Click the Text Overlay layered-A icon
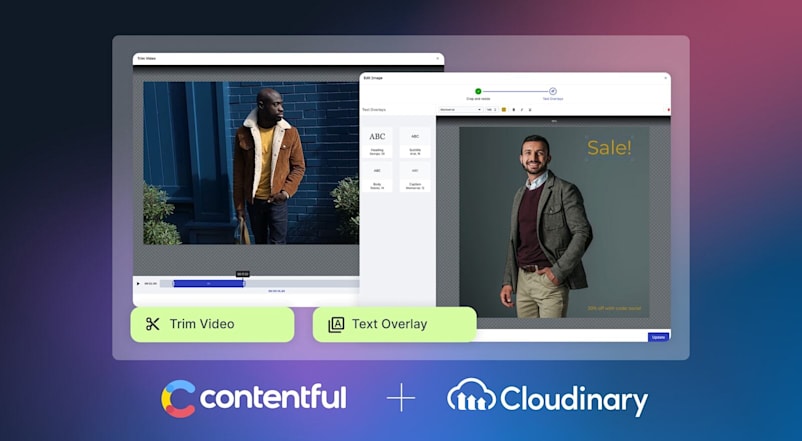The height and width of the screenshot is (441, 802). [336, 324]
